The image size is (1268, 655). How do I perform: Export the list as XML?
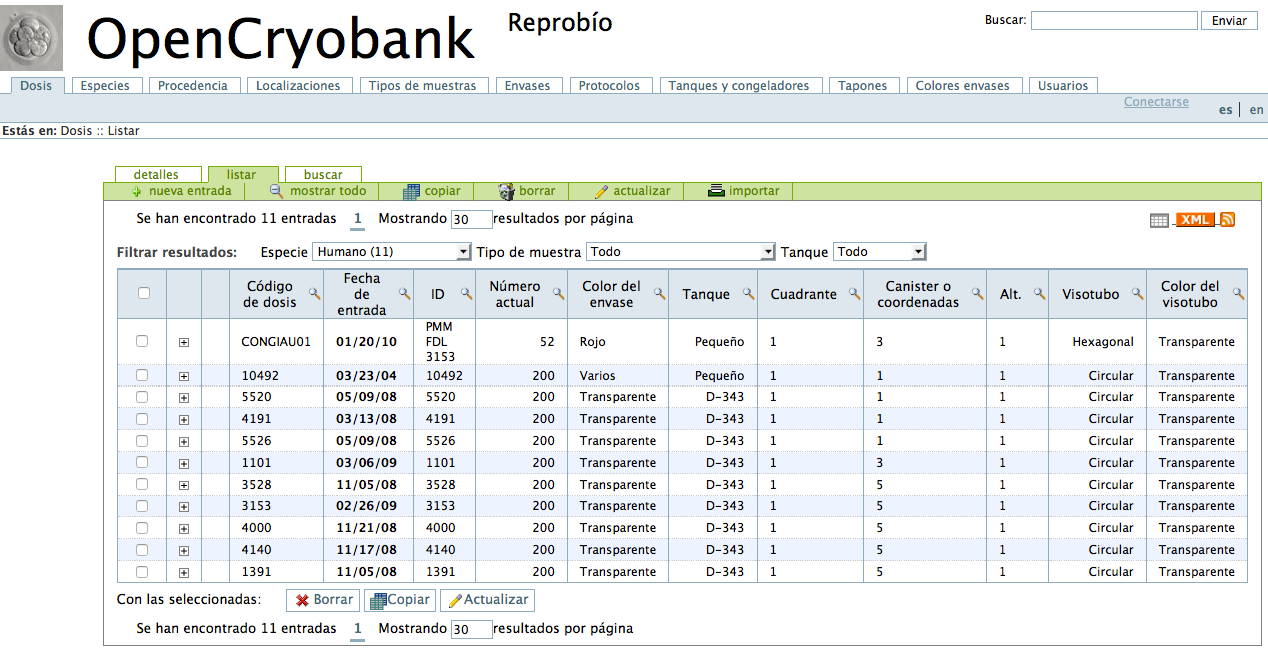click(1194, 218)
